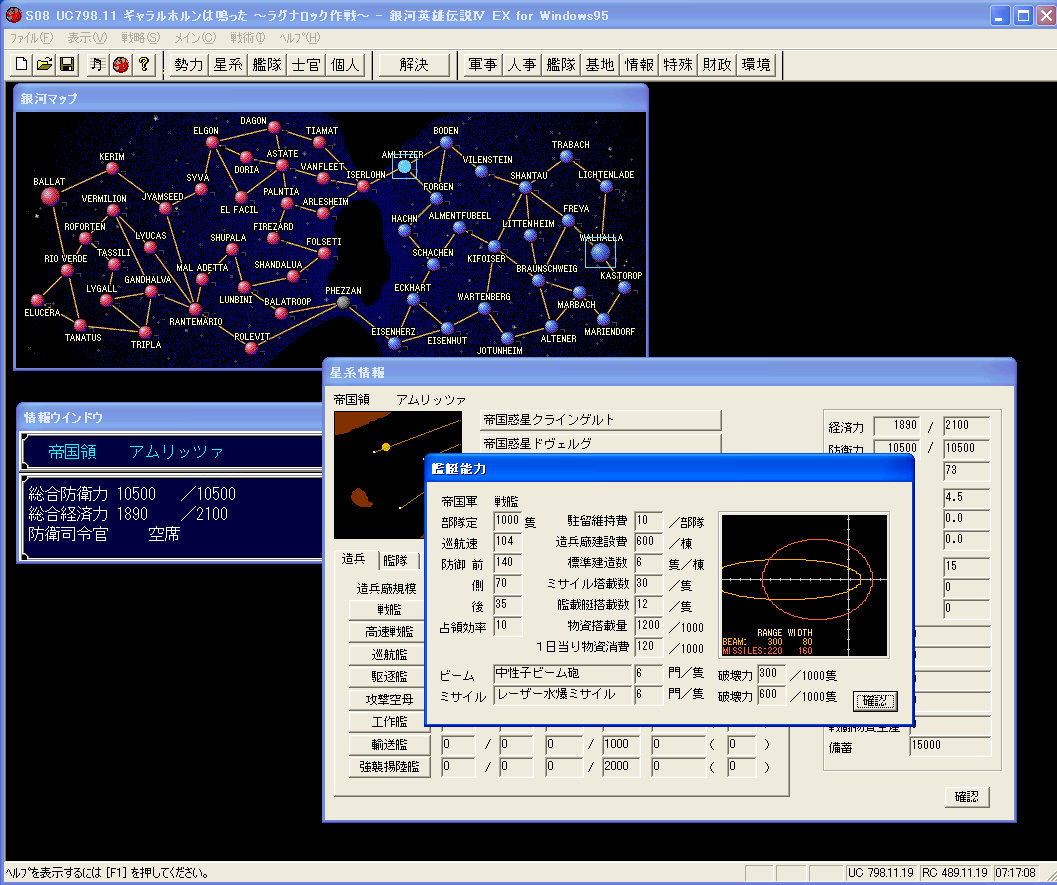Select the Walhalla star node
The height and width of the screenshot is (885, 1057).
[x=600, y=253]
